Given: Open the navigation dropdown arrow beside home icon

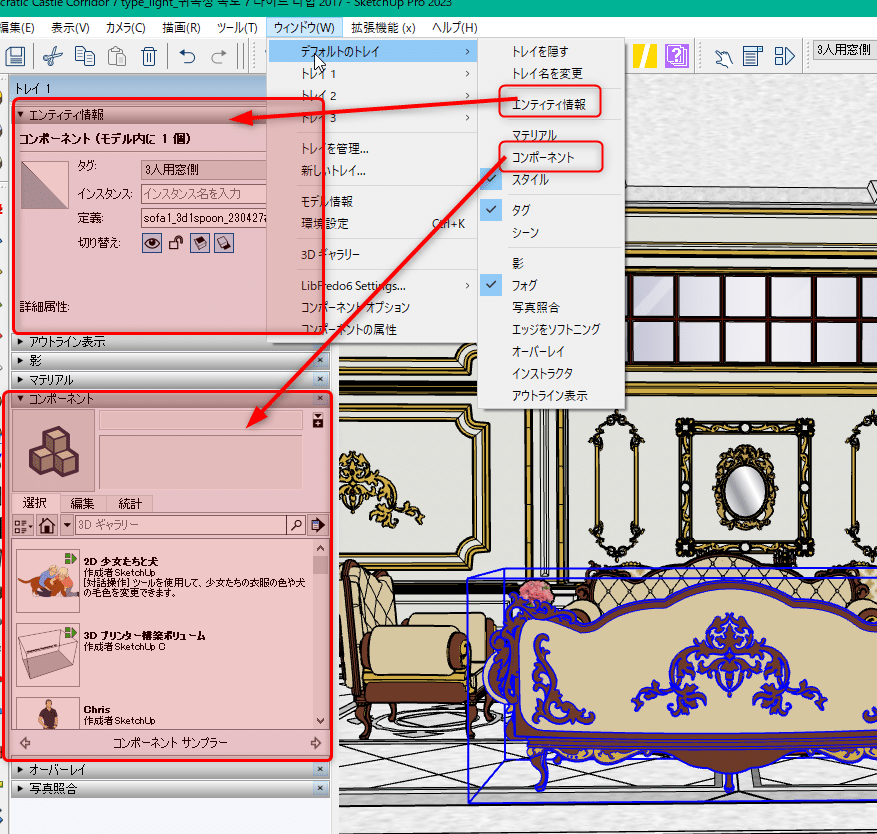Looking at the screenshot, I should coord(67,525).
